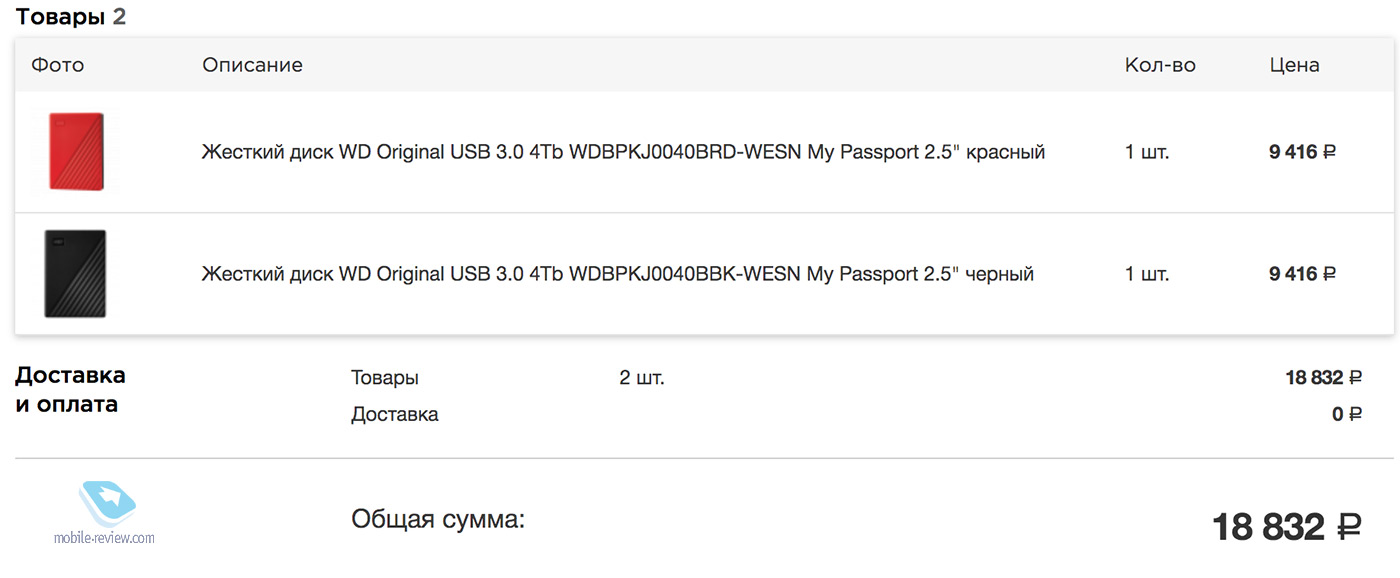Click the Доставка и оплата heading
Viewport: 1400px width, 578px height.
70,390
